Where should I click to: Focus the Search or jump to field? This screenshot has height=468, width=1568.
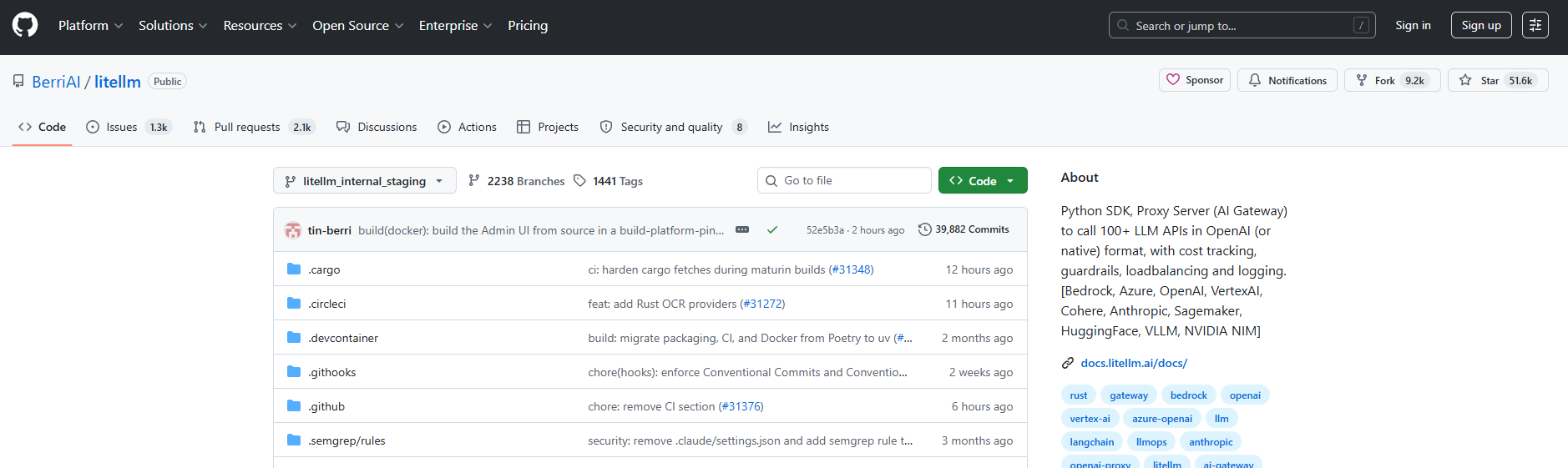[x=1242, y=26]
